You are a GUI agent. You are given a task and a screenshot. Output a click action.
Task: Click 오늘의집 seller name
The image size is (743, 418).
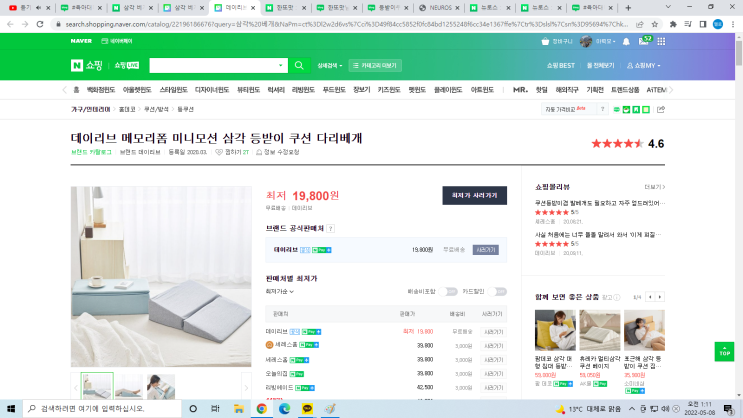tap(276, 373)
